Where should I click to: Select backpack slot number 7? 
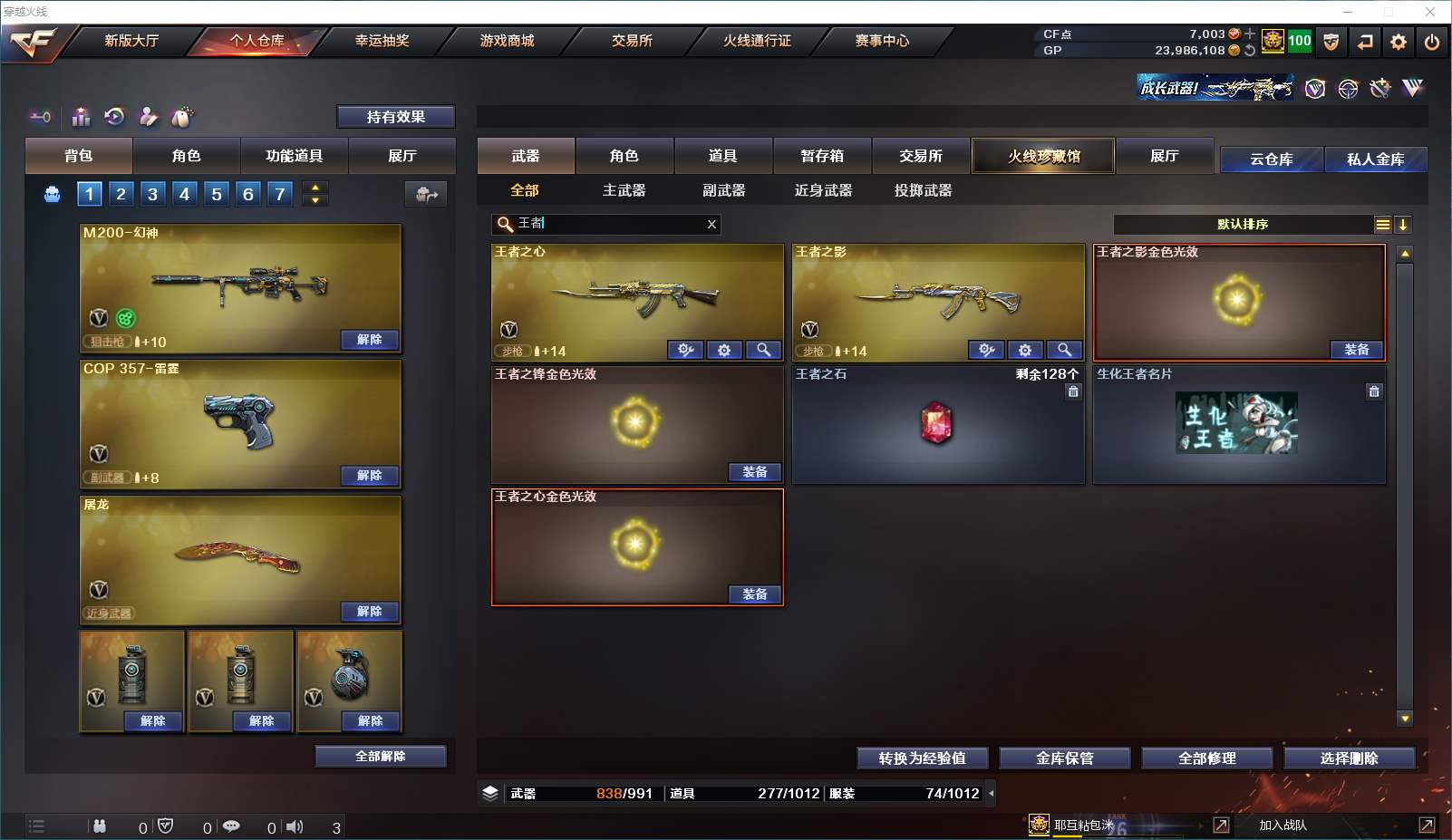click(x=280, y=193)
